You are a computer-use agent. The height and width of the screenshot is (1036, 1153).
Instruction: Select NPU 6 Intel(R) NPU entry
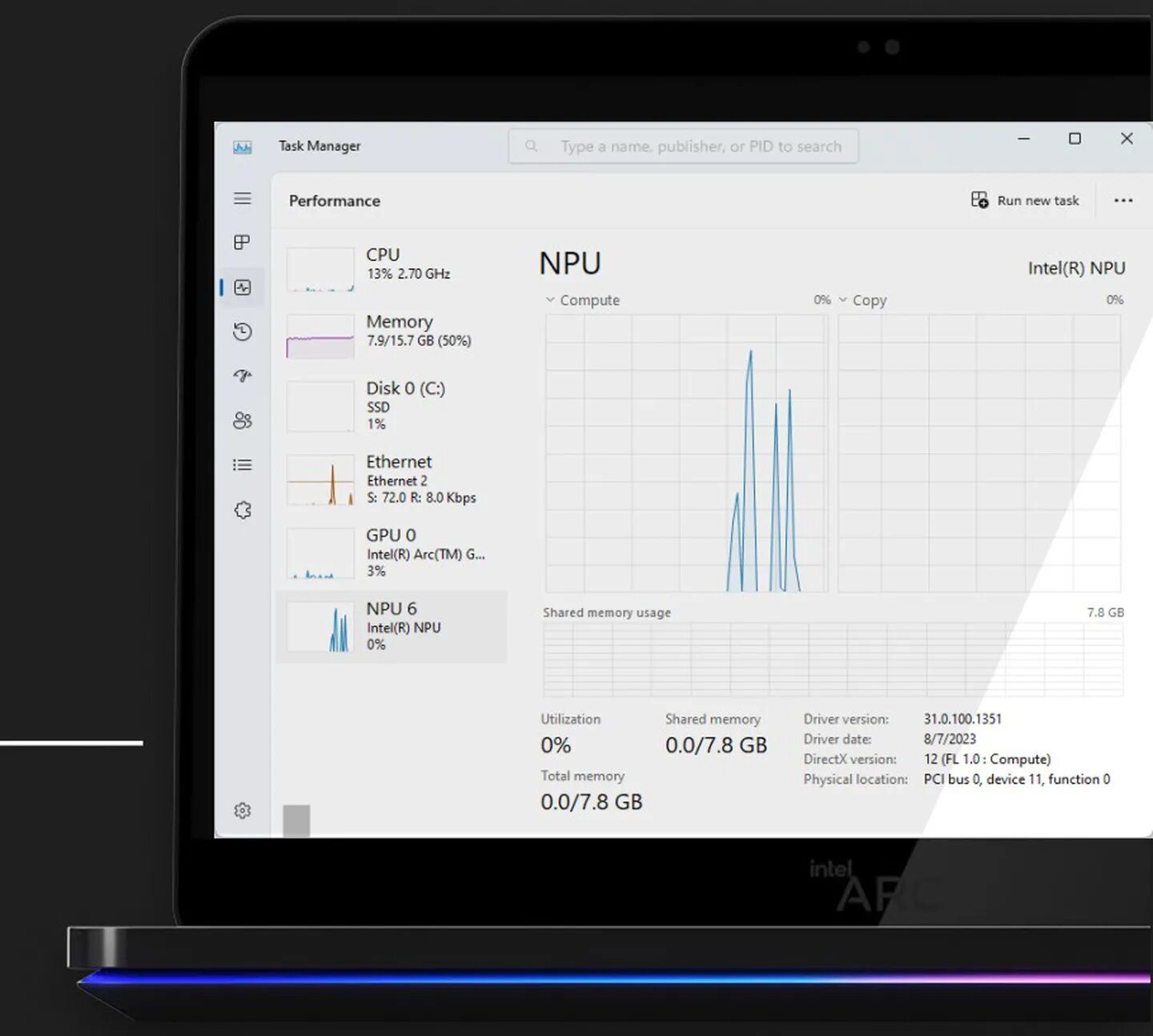pyautogui.click(x=392, y=626)
